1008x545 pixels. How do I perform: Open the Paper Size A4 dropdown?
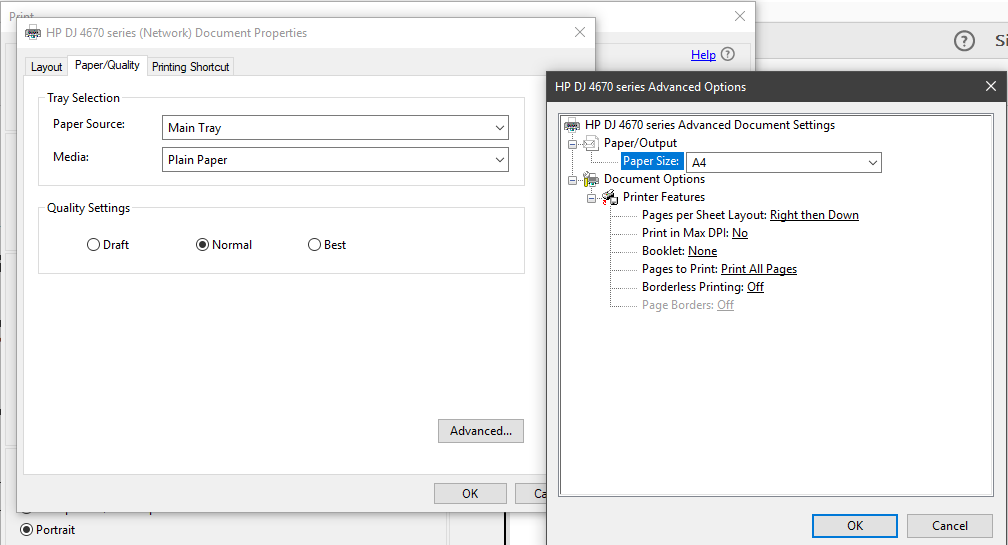point(784,163)
